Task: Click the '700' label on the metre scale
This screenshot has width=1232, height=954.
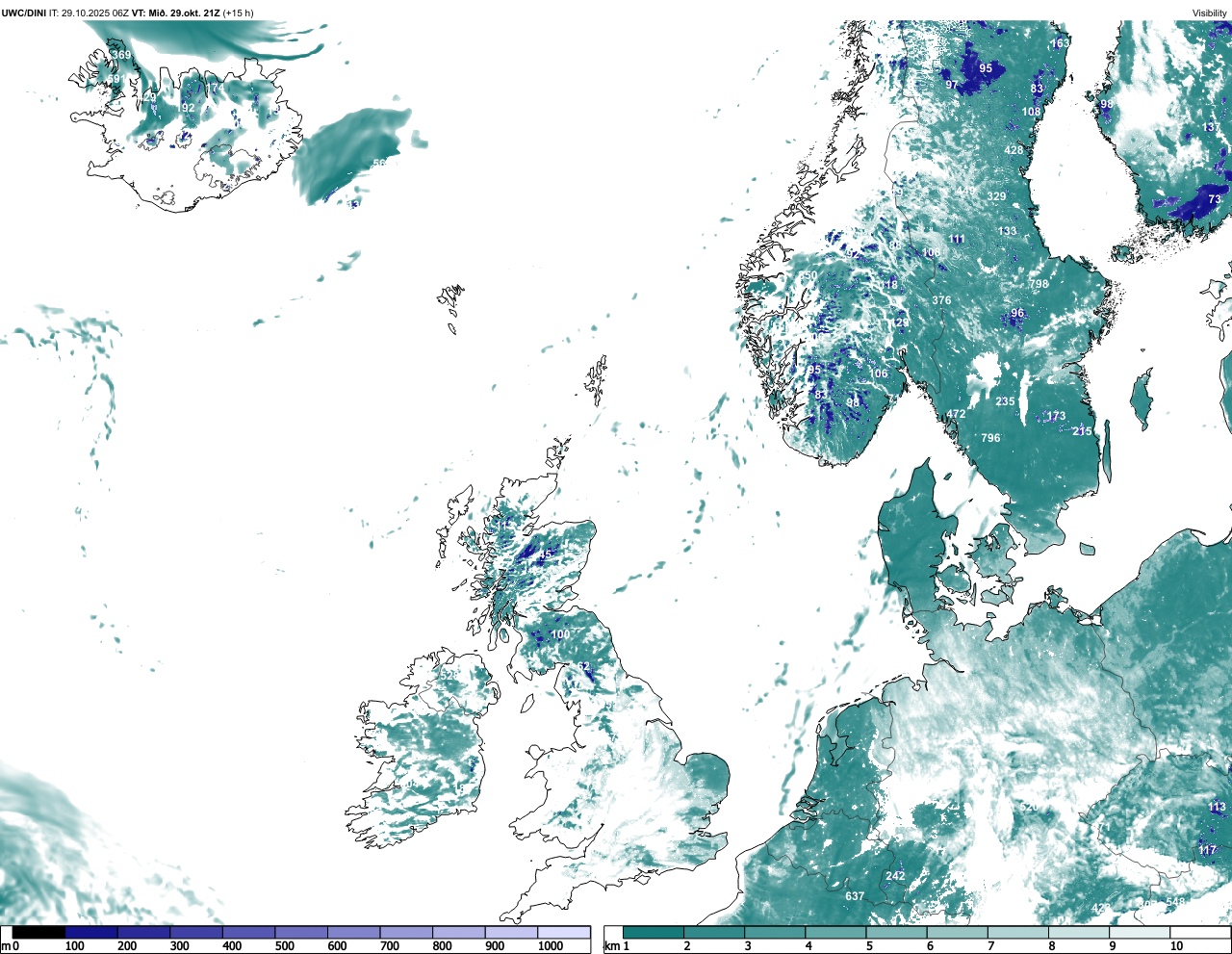Action: pos(390,946)
